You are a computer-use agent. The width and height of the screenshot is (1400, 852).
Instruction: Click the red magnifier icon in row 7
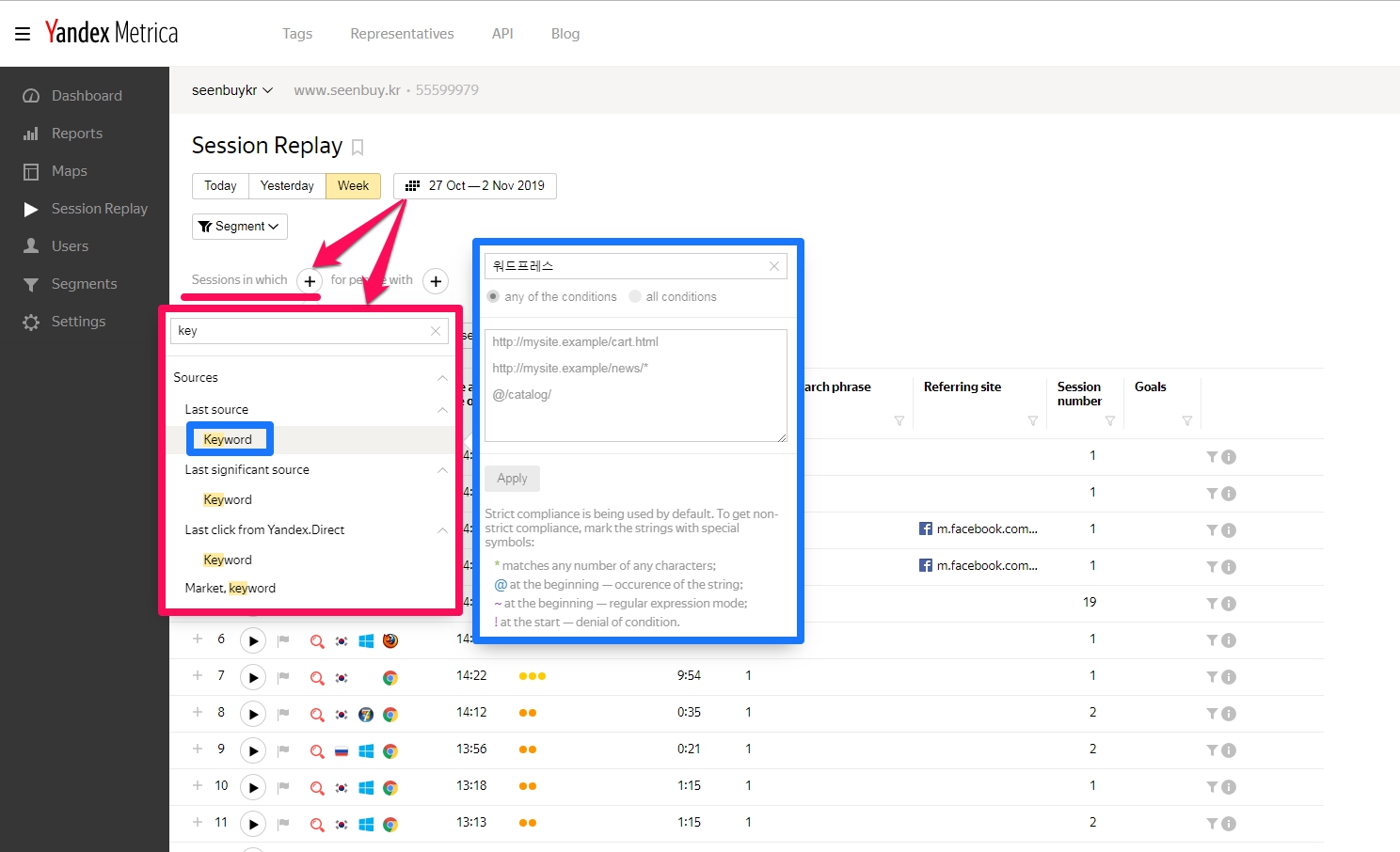point(317,677)
